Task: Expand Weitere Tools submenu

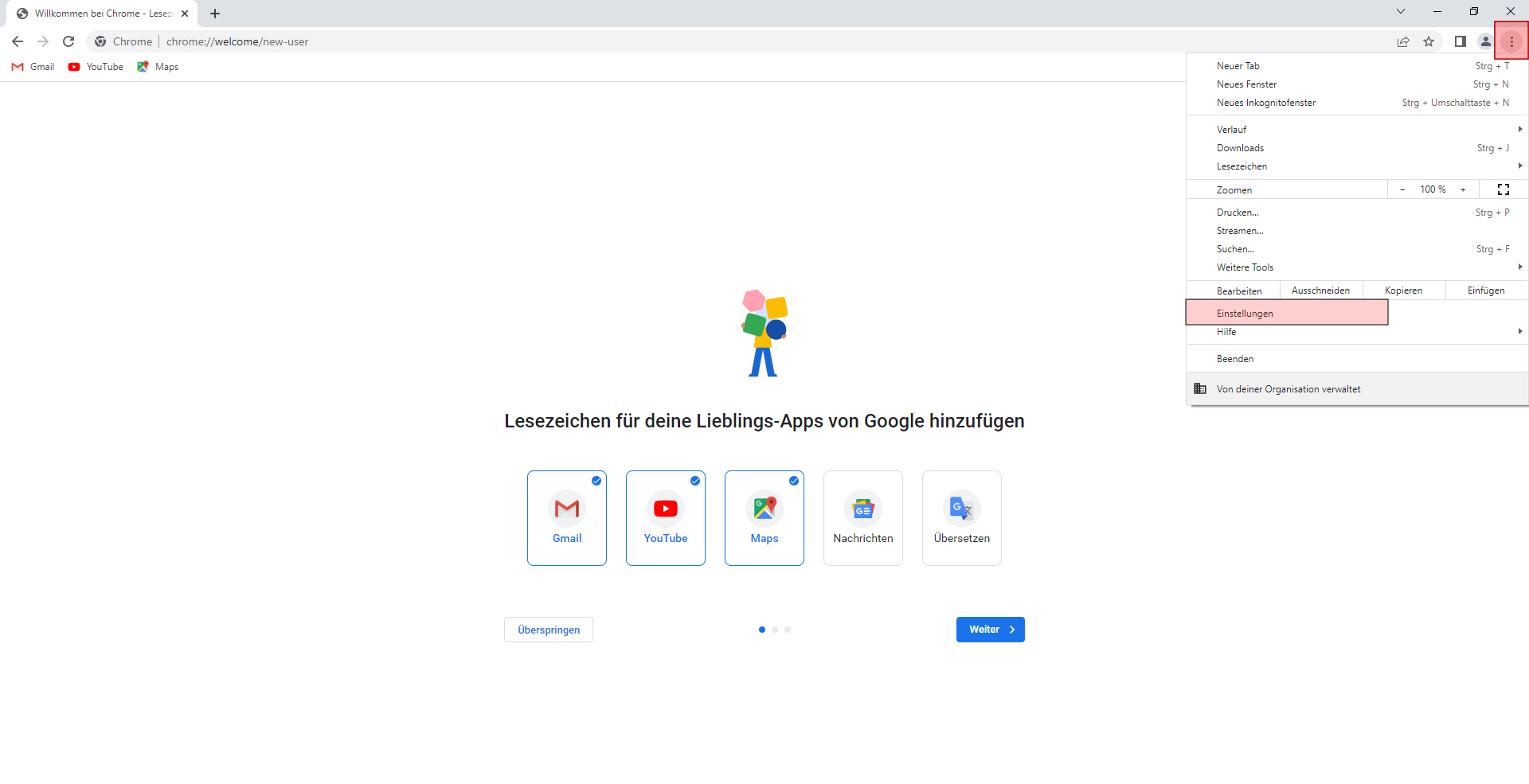Action: pyautogui.click(x=1357, y=267)
